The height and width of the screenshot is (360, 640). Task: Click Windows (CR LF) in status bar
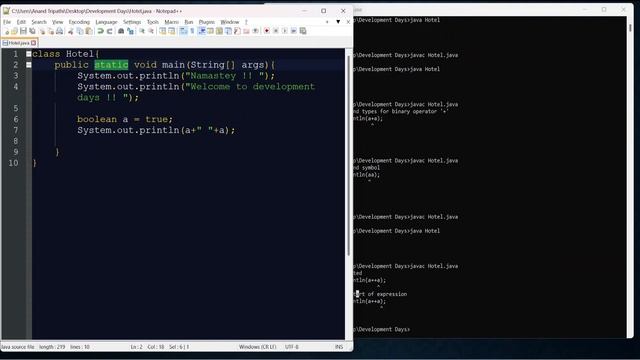pos(257,347)
